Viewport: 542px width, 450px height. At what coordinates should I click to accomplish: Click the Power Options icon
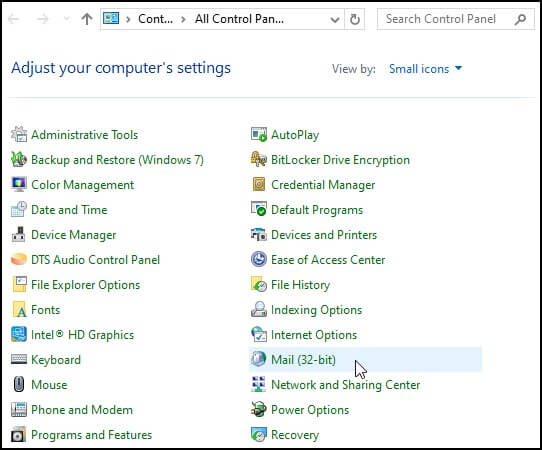[259, 410]
